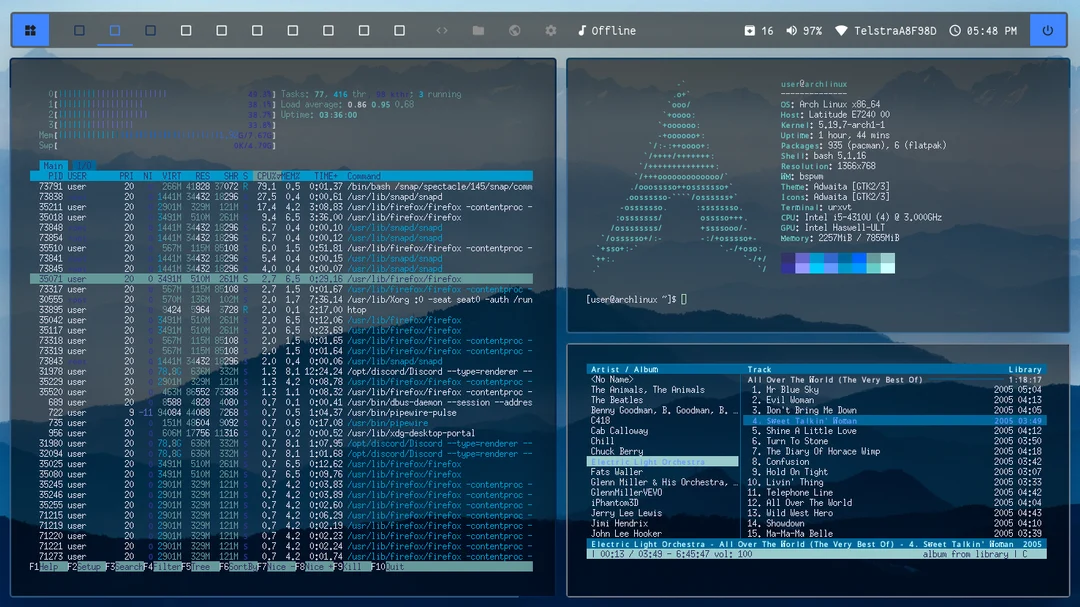Click the globe browser icon in the top bar
The height and width of the screenshot is (607, 1080).
pos(514,30)
